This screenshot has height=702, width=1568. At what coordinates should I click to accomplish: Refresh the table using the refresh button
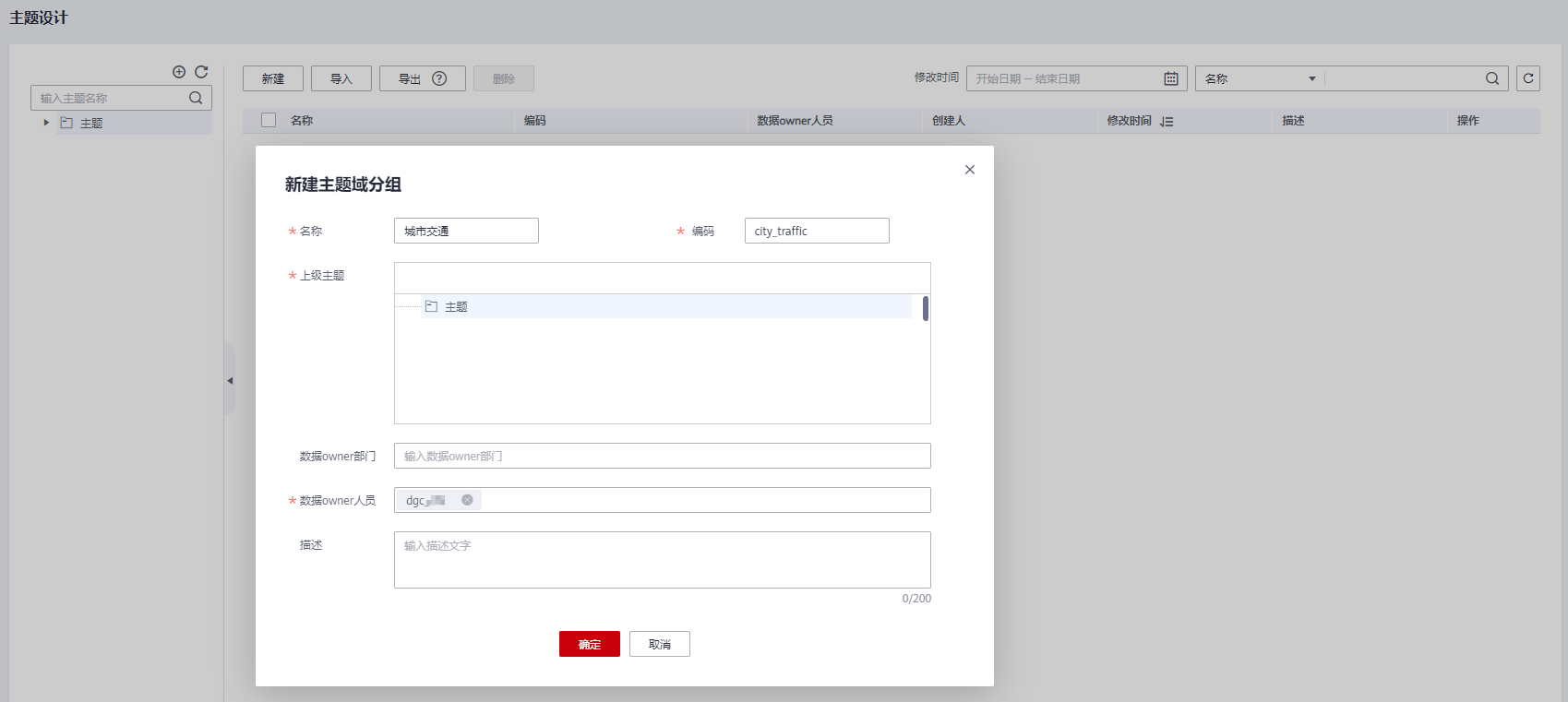tap(1527, 78)
